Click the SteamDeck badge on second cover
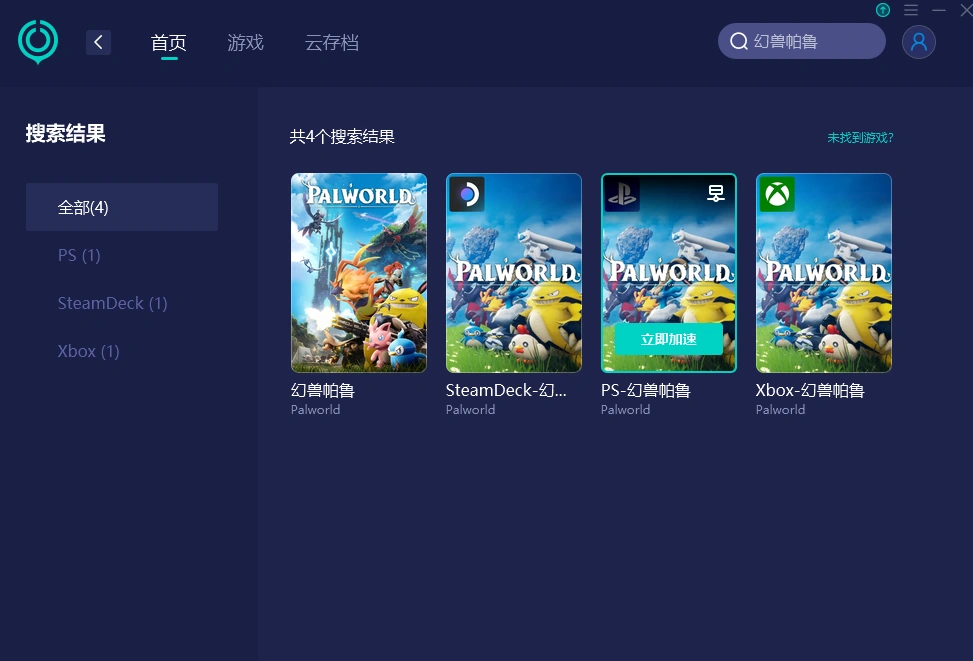This screenshot has width=973, height=661. 467,194
